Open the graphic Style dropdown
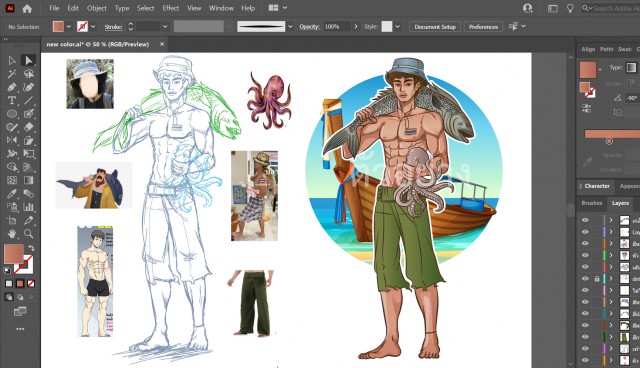This screenshot has height=368, width=640. click(x=398, y=27)
